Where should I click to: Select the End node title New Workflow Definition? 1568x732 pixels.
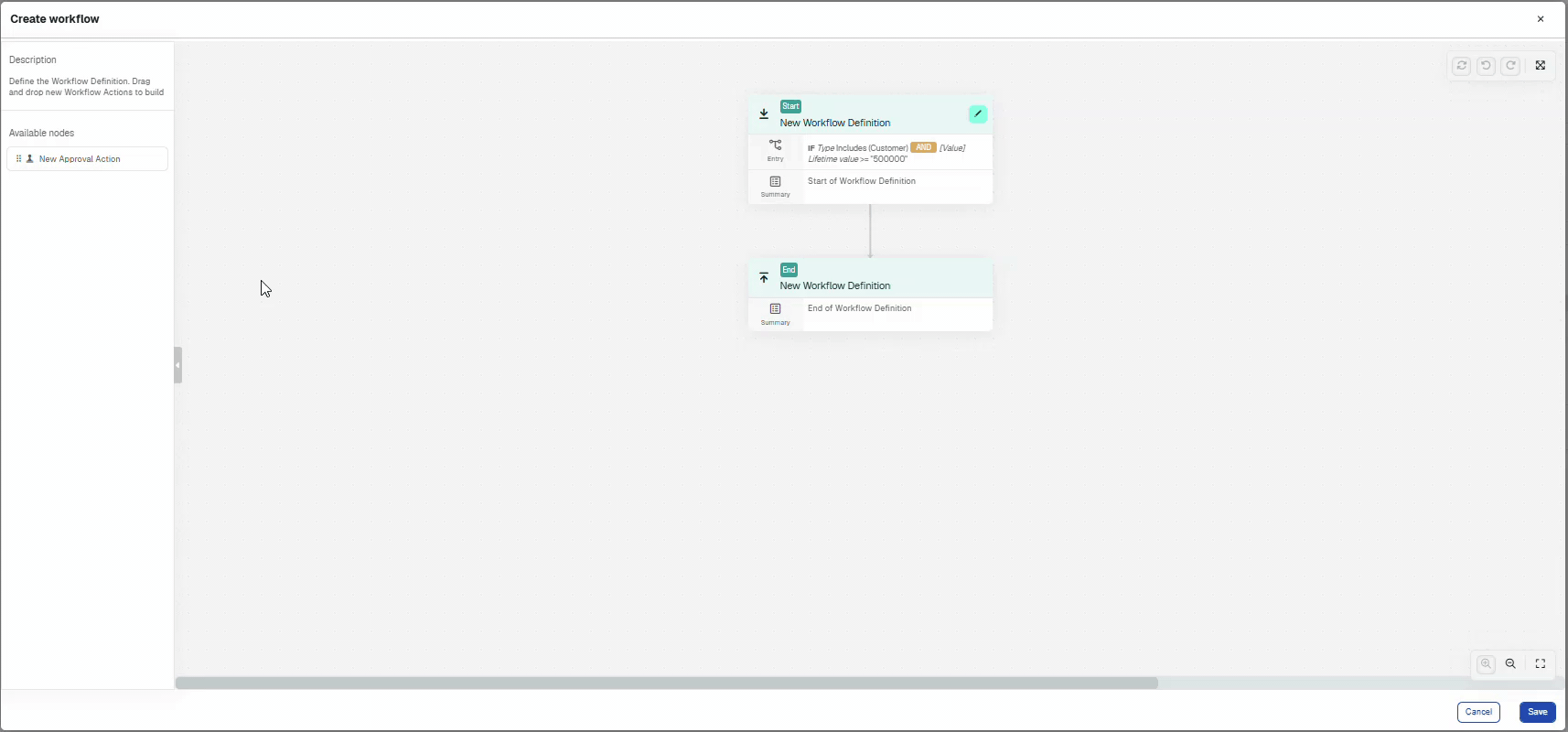coord(835,285)
